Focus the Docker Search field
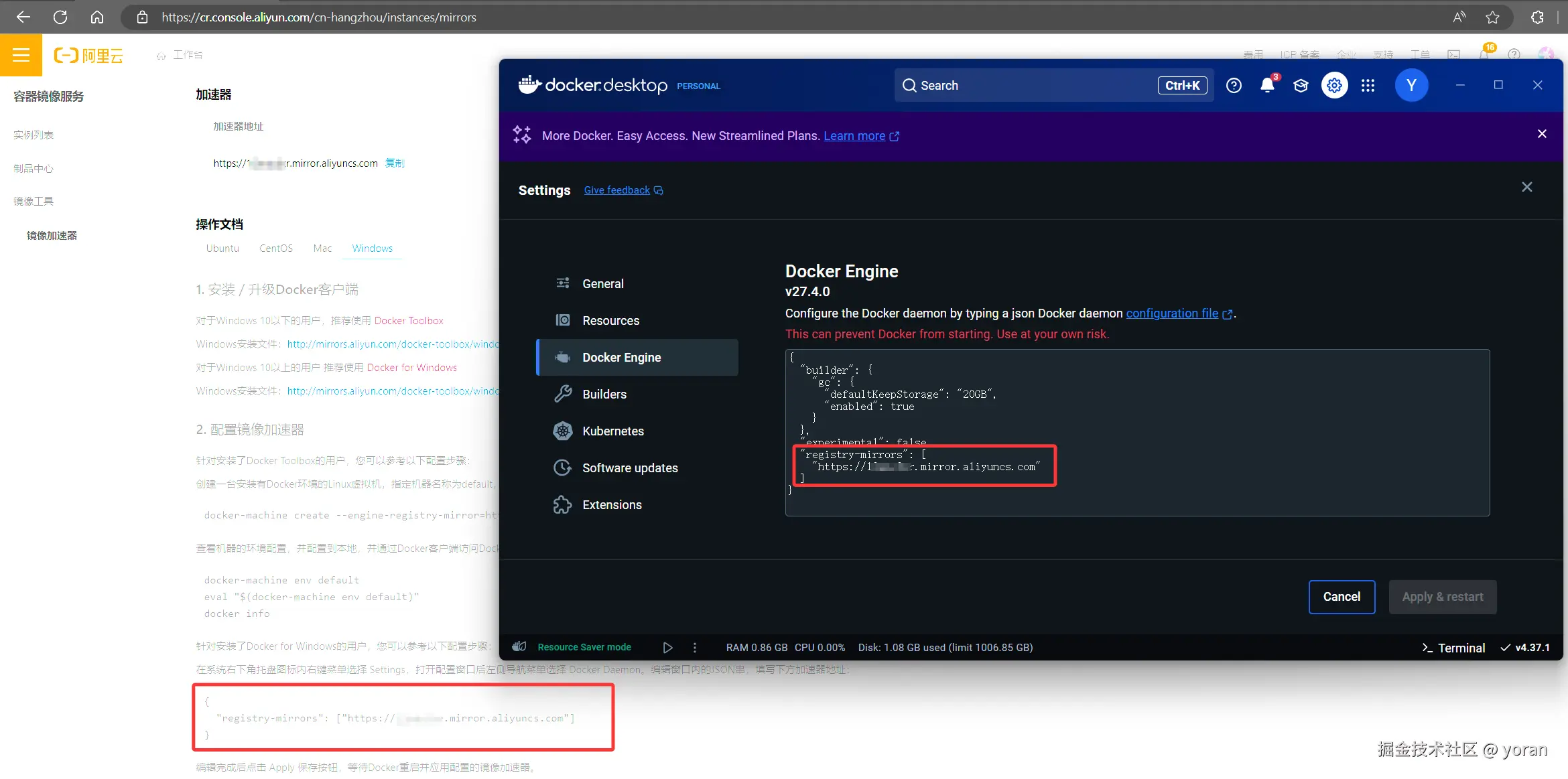The height and width of the screenshot is (779, 1568). pos(1054,86)
